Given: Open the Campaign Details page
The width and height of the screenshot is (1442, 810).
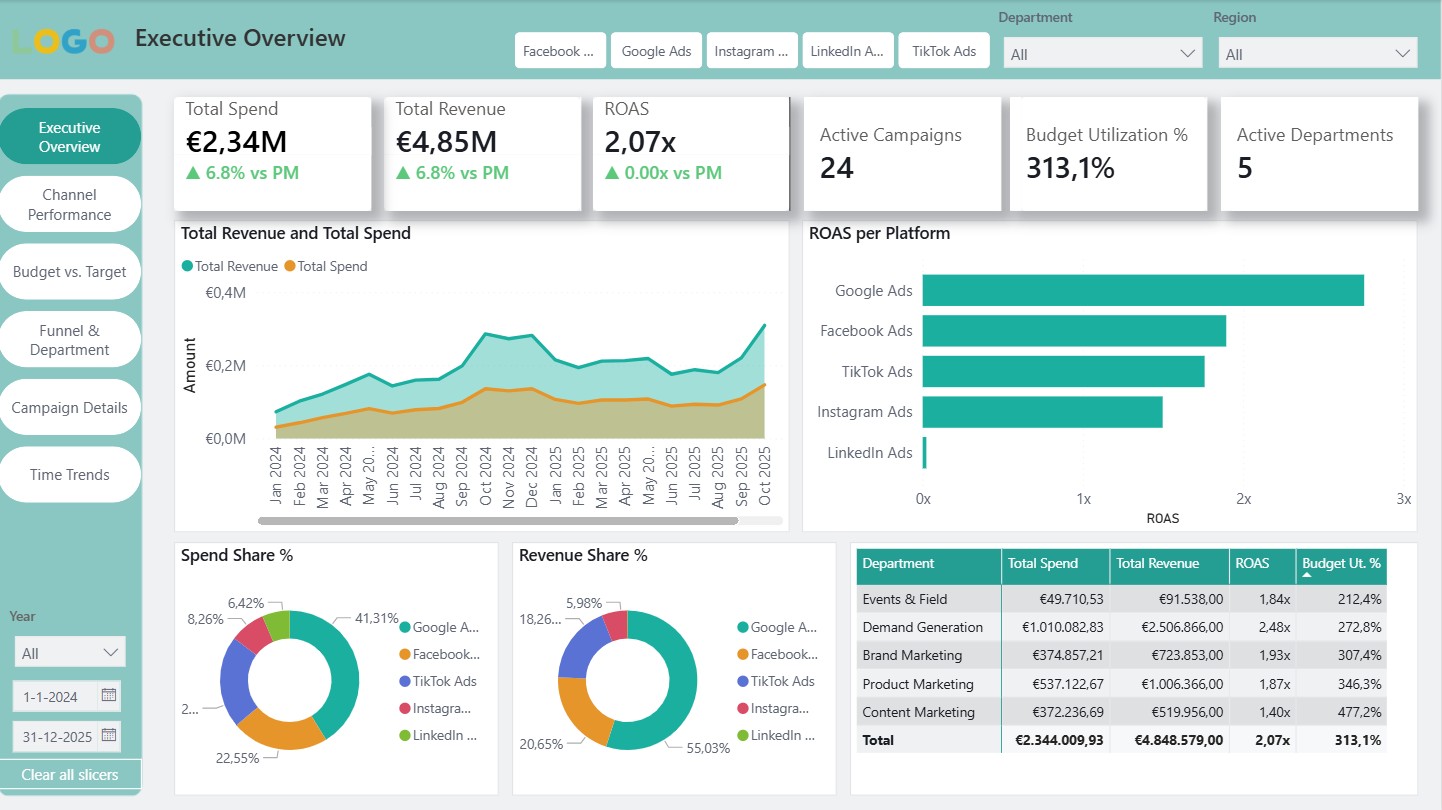Looking at the screenshot, I should point(70,407).
